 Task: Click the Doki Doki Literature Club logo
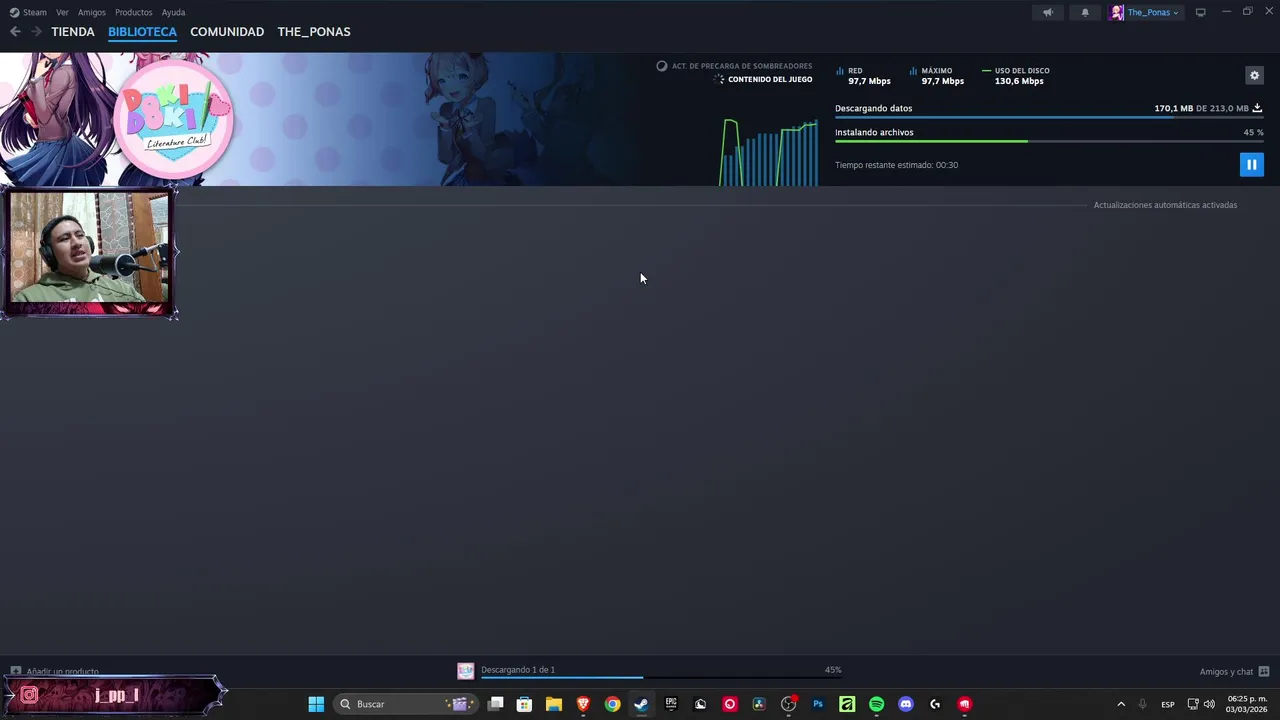[173, 119]
